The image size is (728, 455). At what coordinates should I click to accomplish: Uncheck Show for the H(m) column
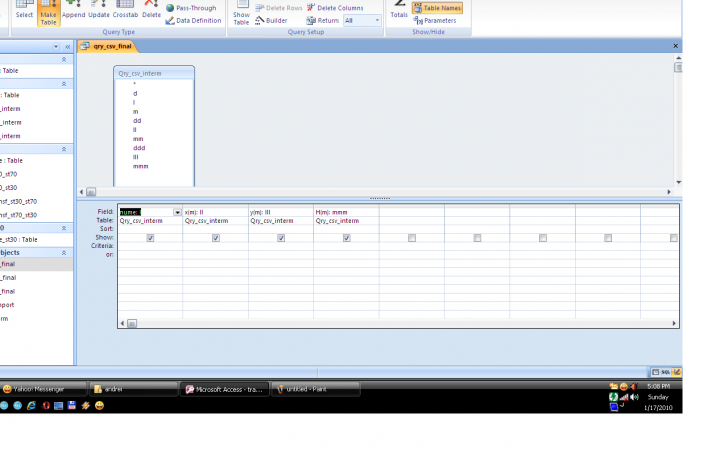[x=346, y=238]
